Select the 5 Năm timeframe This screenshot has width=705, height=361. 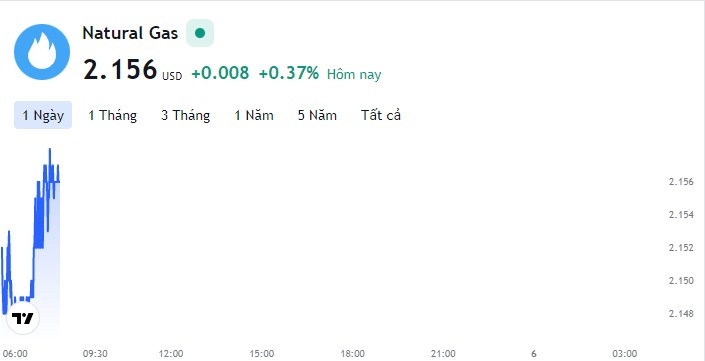click(x=317, y=115)
